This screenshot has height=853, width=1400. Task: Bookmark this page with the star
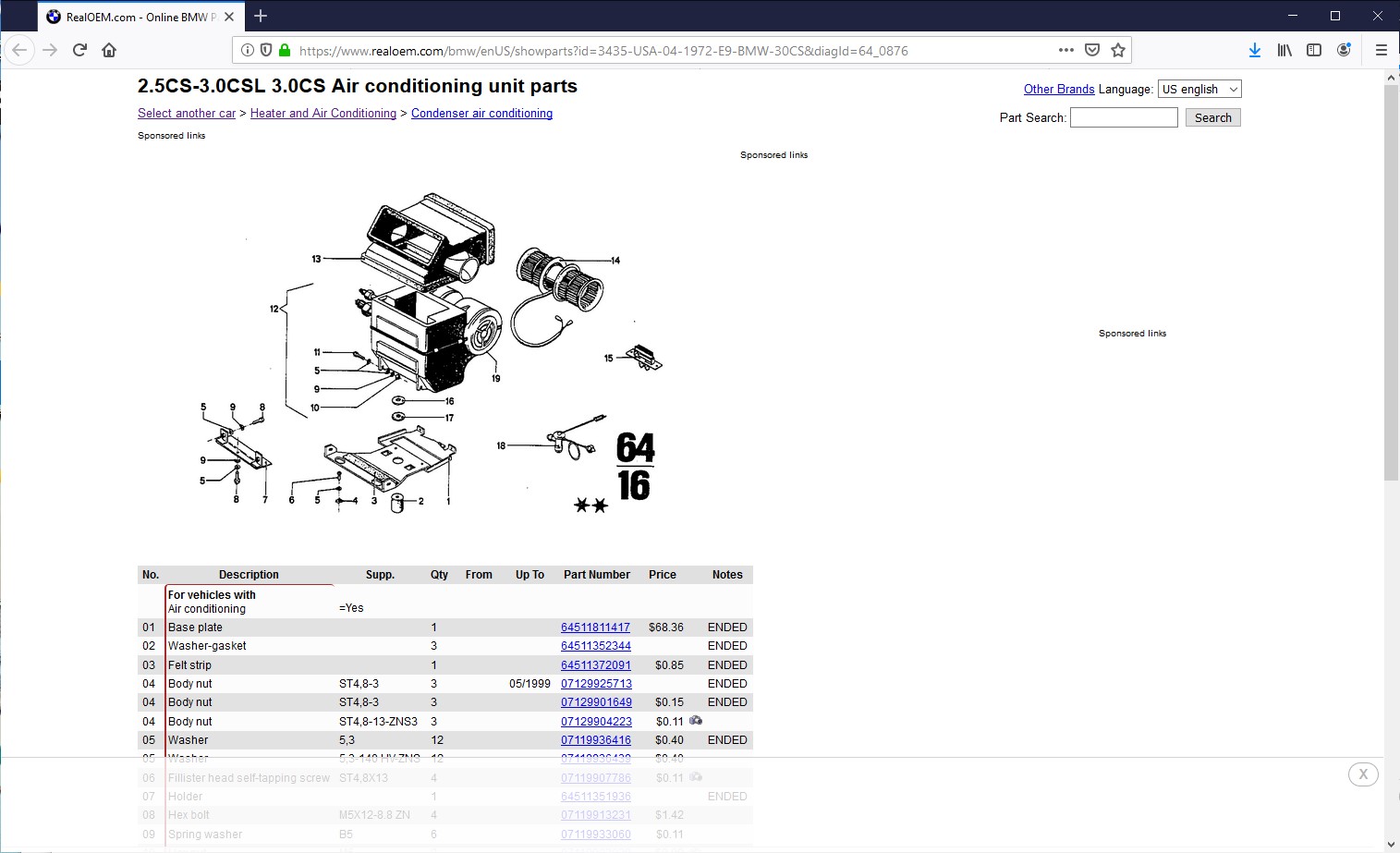(x=1118, y=50)
